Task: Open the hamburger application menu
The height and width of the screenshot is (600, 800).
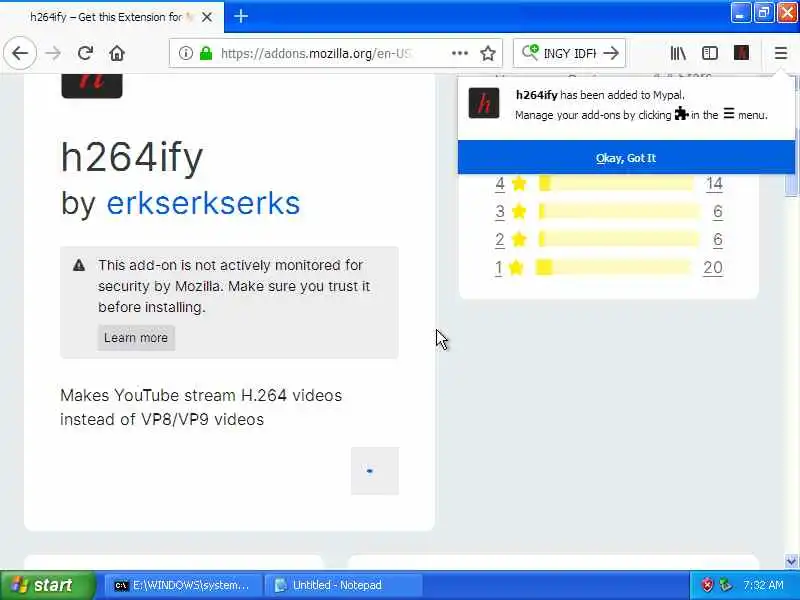Action: (781, 53)
